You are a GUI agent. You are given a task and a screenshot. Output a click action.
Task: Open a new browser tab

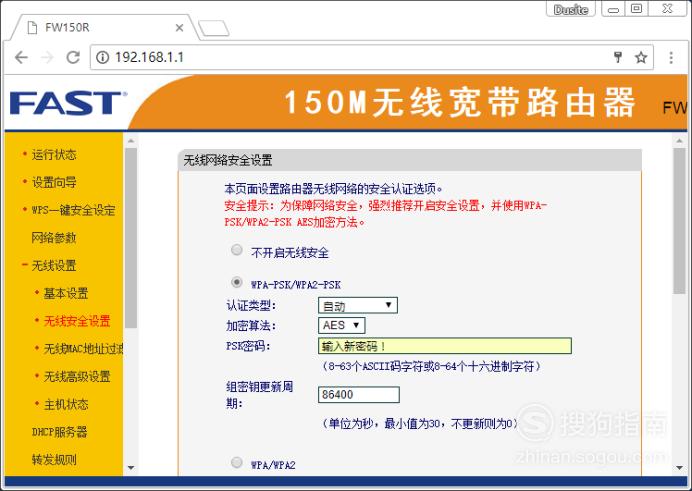point(214,28)
